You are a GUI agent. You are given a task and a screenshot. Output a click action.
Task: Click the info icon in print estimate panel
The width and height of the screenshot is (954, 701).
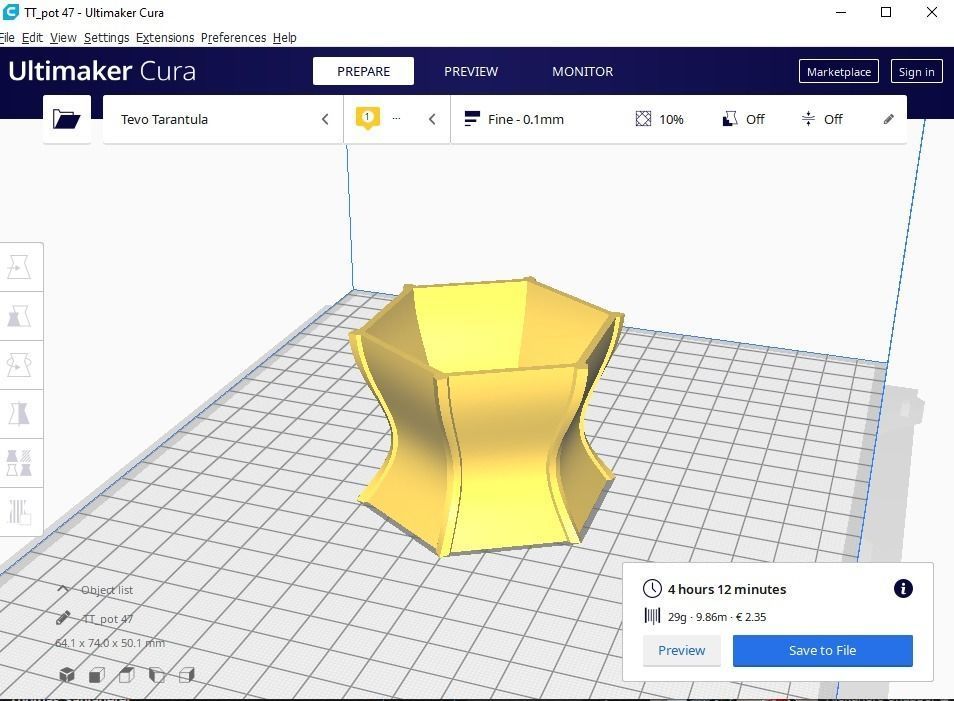903,588
